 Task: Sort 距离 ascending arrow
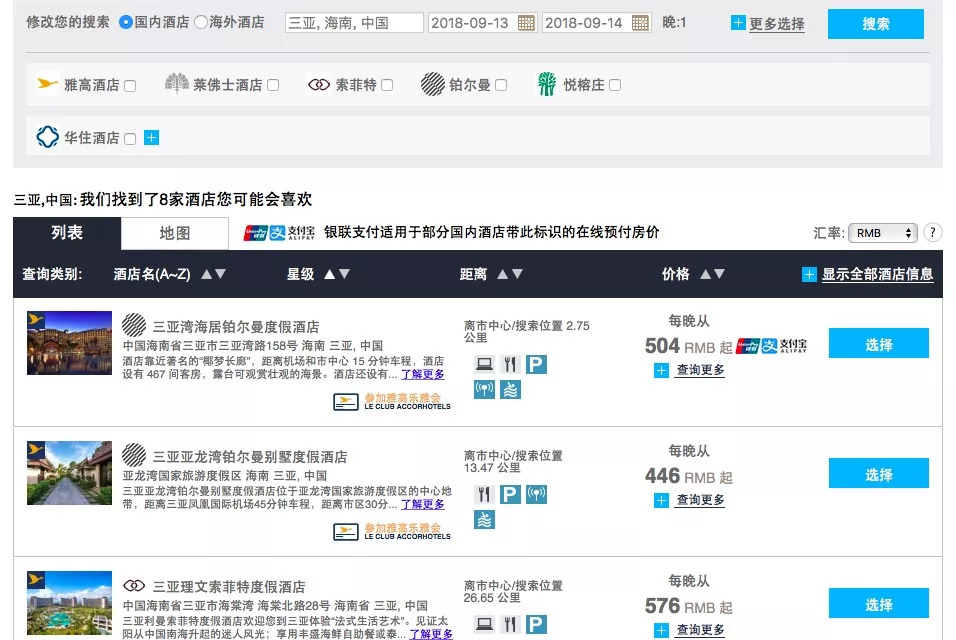click(502, 274)
